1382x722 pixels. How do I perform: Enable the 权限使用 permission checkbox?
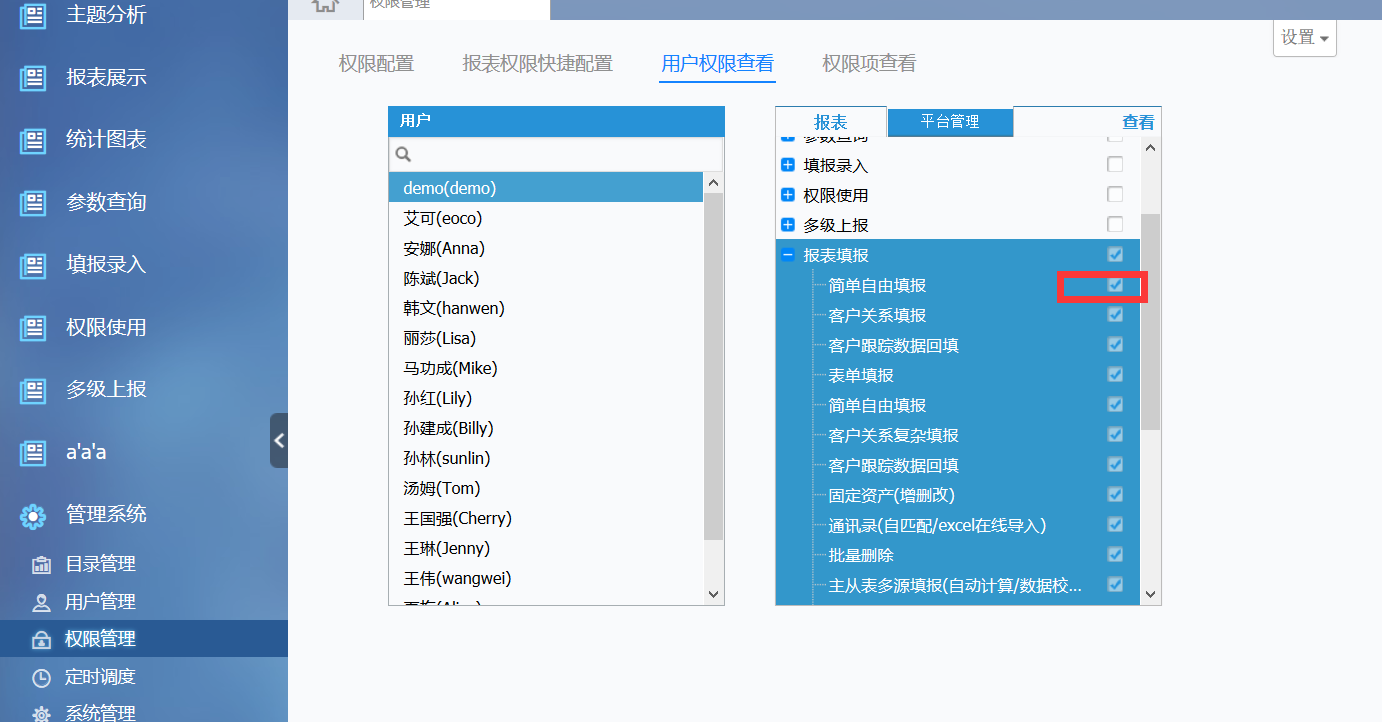click(x=1115, y=194)
